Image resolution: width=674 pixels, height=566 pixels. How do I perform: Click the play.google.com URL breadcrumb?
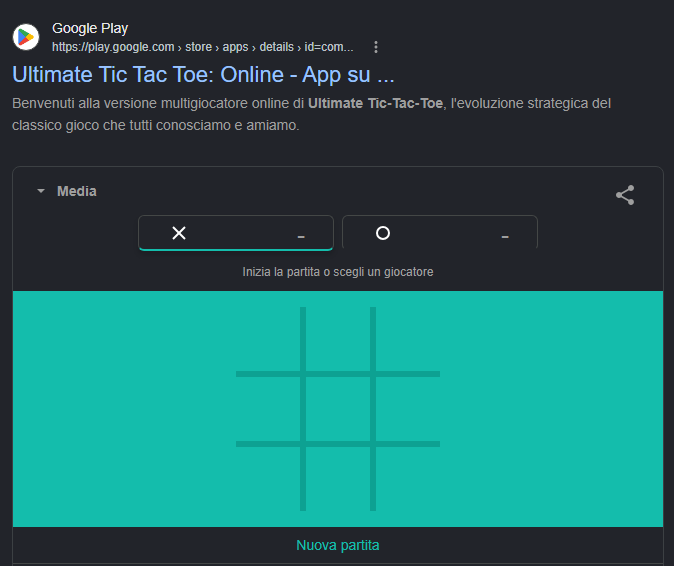(202, 47)
